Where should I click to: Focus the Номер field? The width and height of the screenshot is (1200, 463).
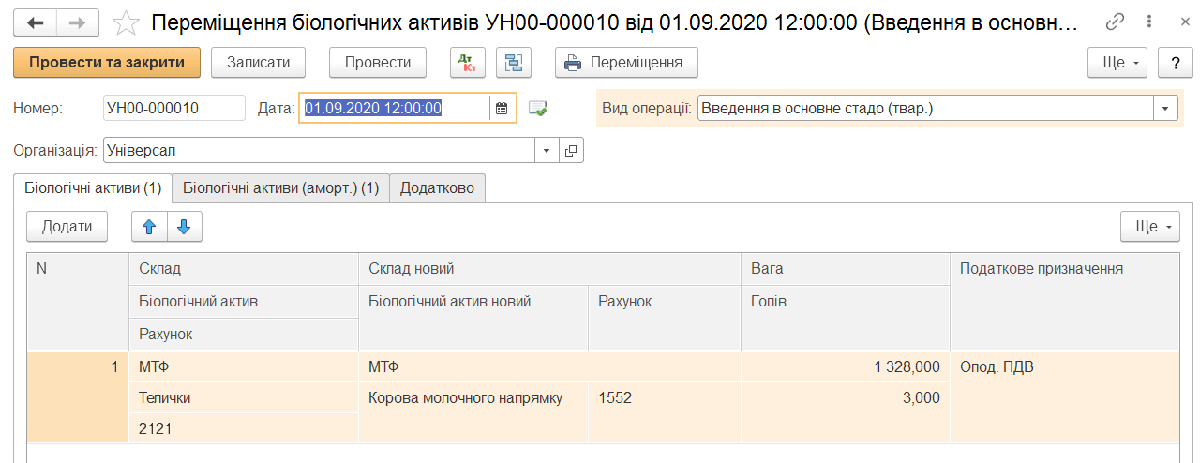(x=174, y=108)
